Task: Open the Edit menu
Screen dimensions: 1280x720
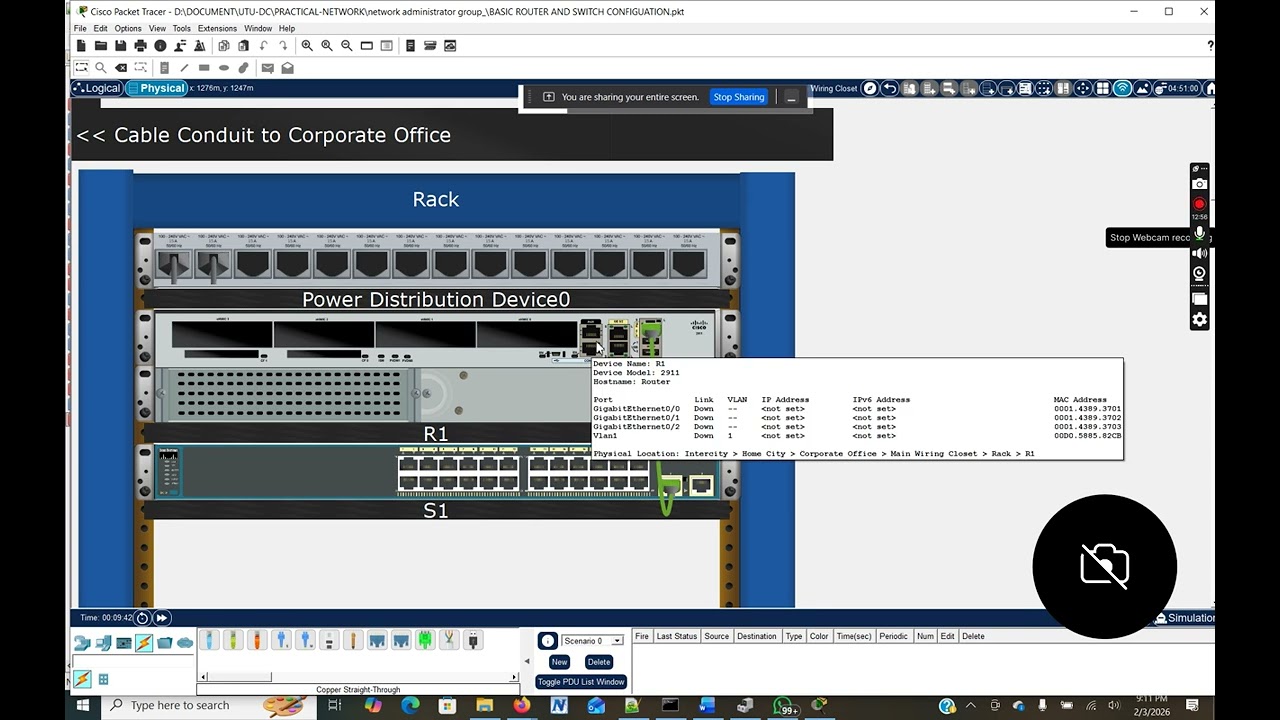Action: coord(101,28)
